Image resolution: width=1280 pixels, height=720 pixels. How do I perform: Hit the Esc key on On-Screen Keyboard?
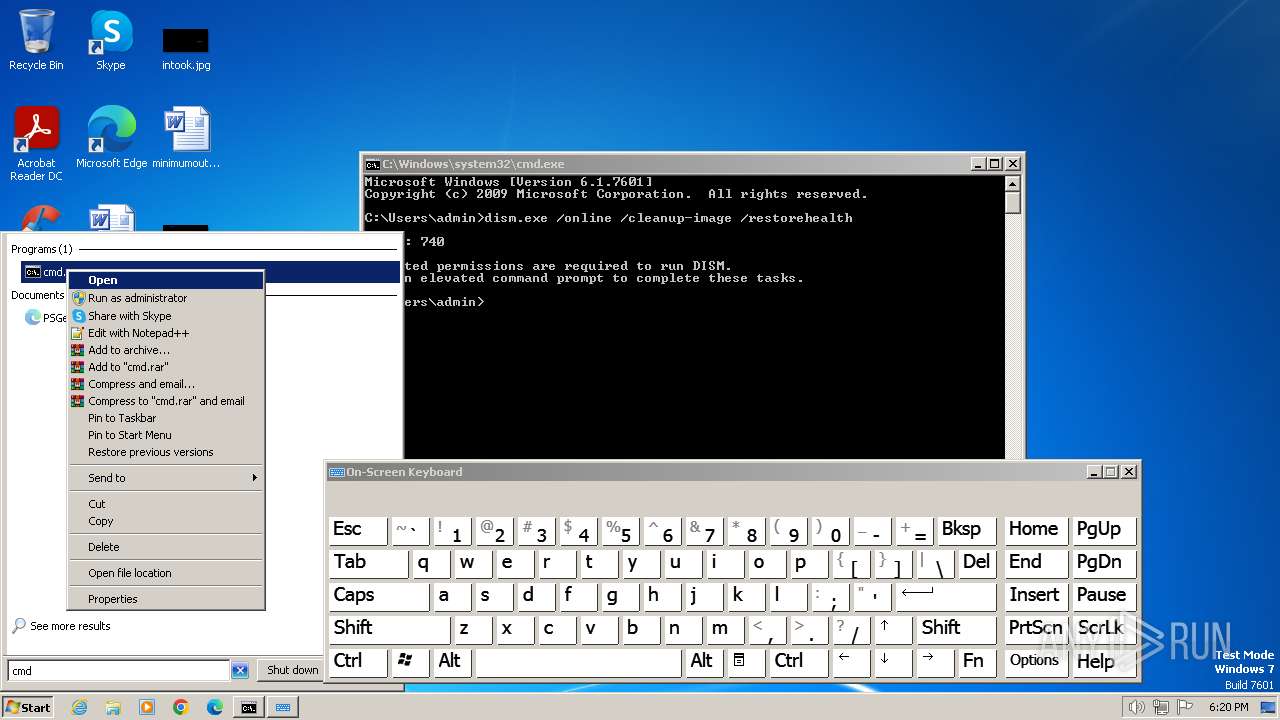(357, 530)
